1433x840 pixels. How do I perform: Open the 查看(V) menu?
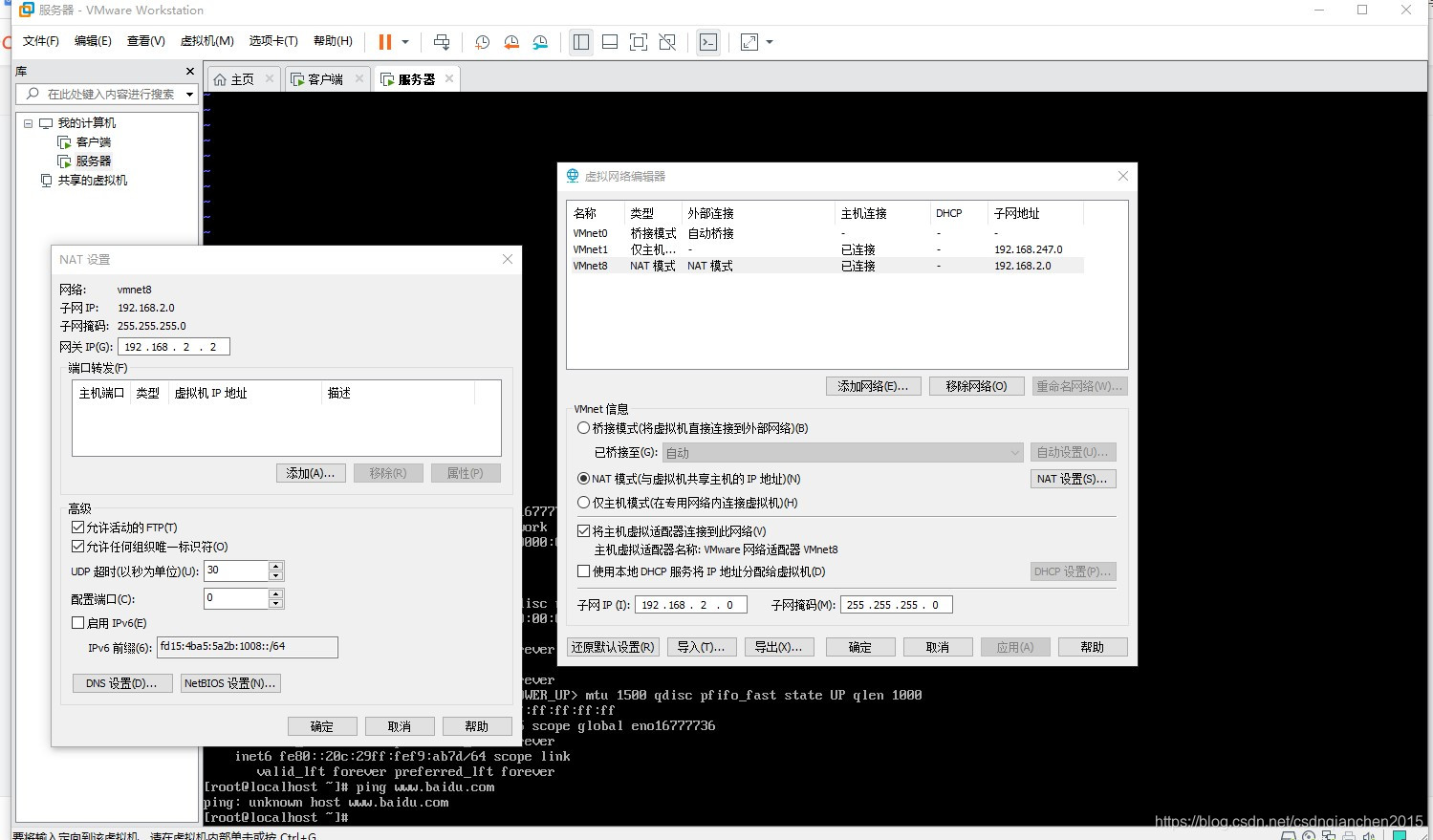pyautogui.click(x=146, y=41)
